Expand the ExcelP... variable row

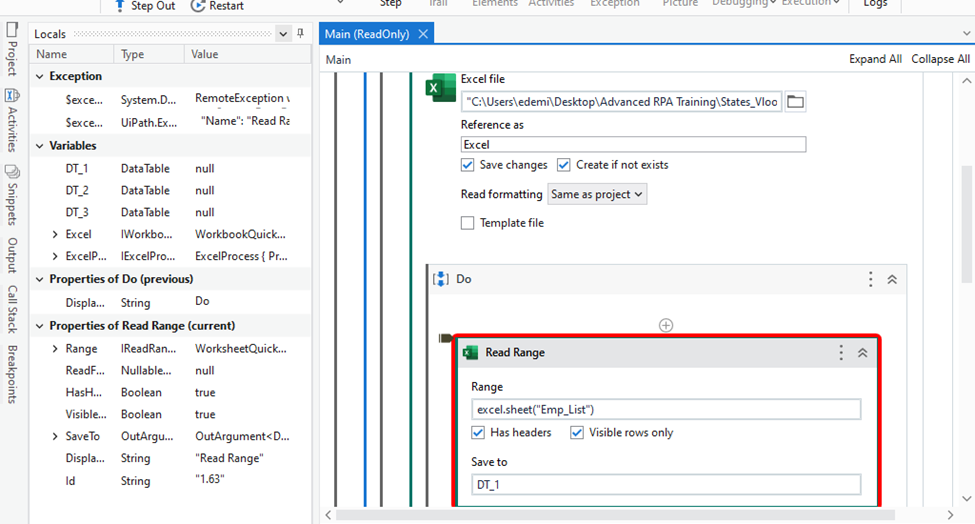[x=55, y=256]
